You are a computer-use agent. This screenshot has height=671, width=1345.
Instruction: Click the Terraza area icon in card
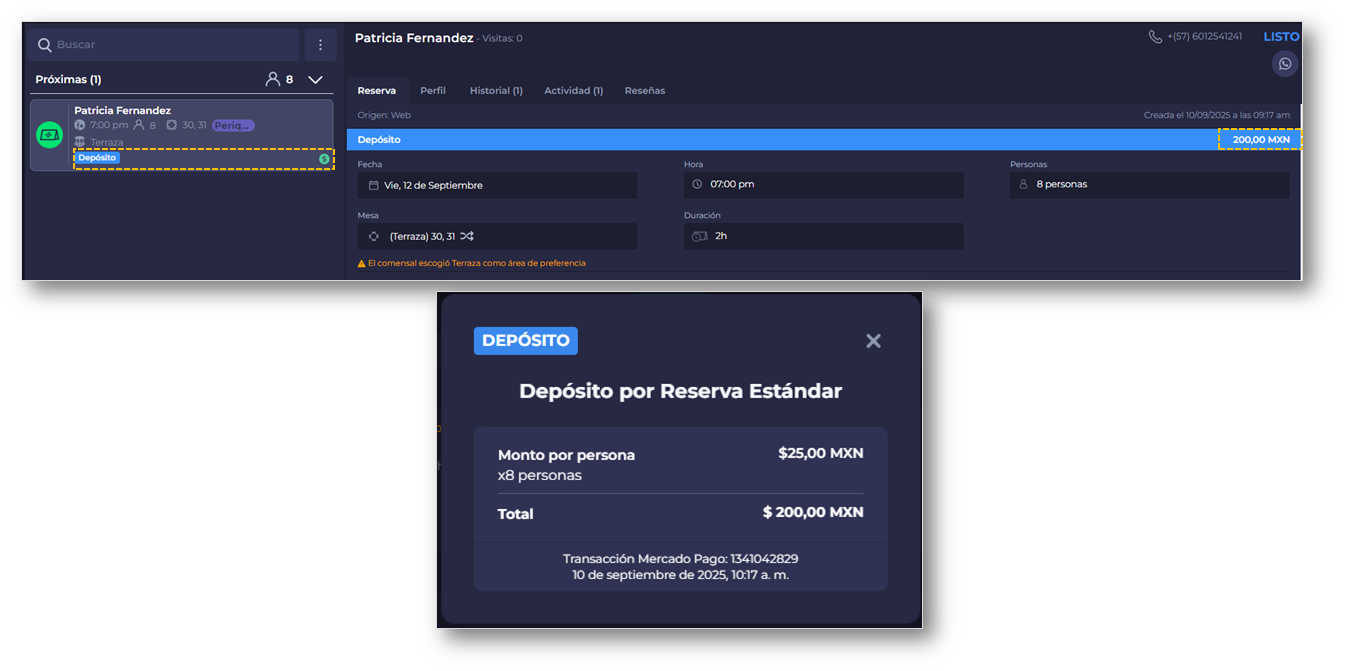coord(80,142)
